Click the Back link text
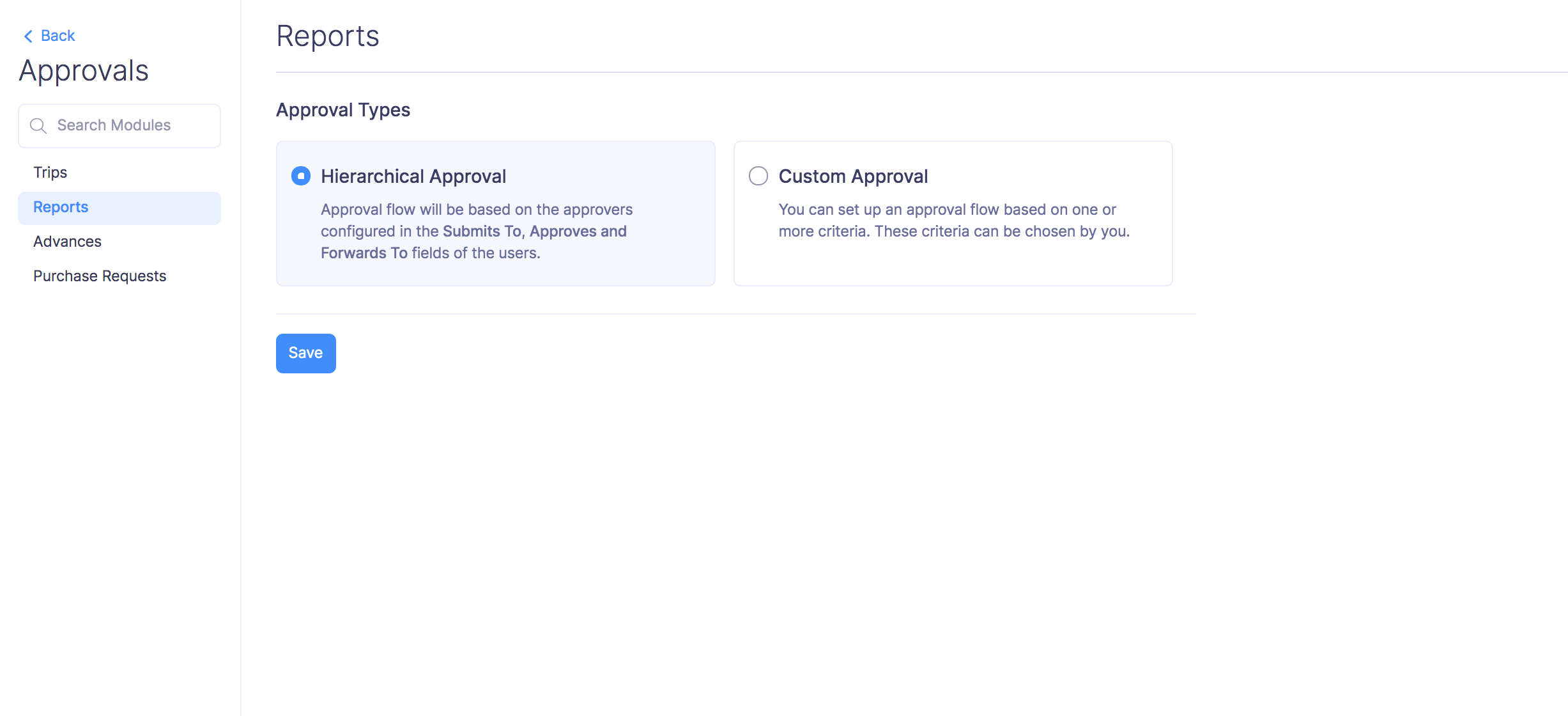Viewport: 1568px width, 716px height. [x=58, y=36]
